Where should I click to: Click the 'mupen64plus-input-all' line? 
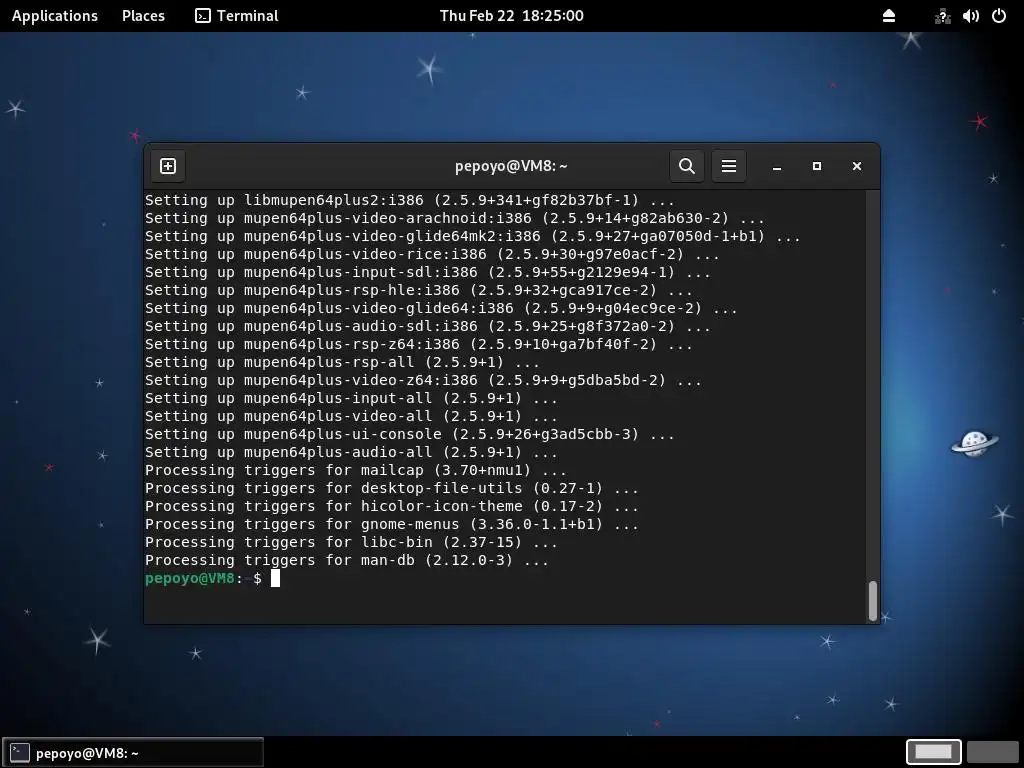click(x=351, y=398)
